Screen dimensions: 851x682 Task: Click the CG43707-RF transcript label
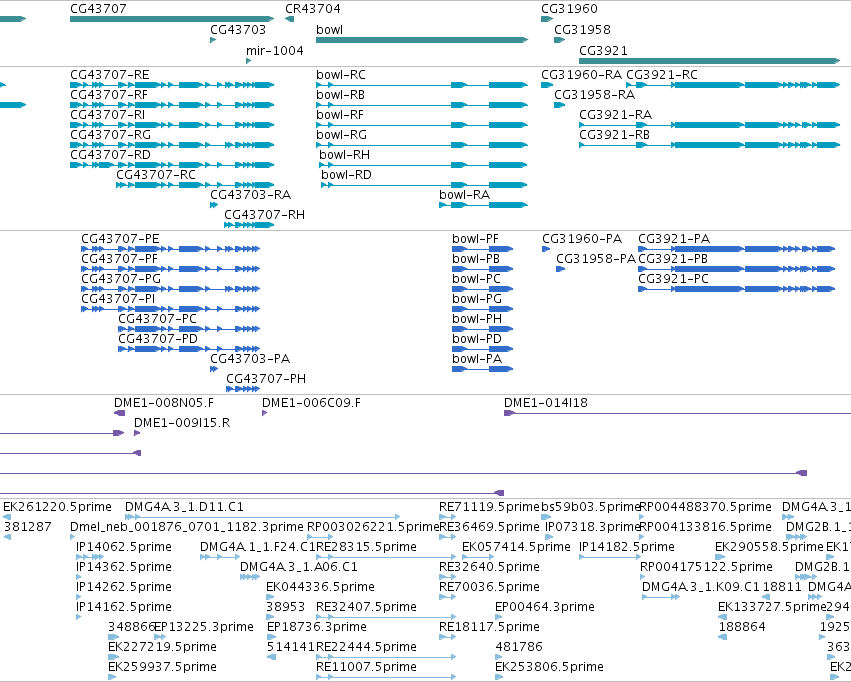coord(109,95)
